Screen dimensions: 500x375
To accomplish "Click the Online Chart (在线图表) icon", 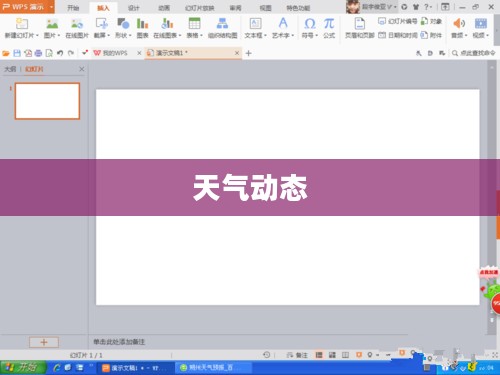I will (x=167, y=23).
